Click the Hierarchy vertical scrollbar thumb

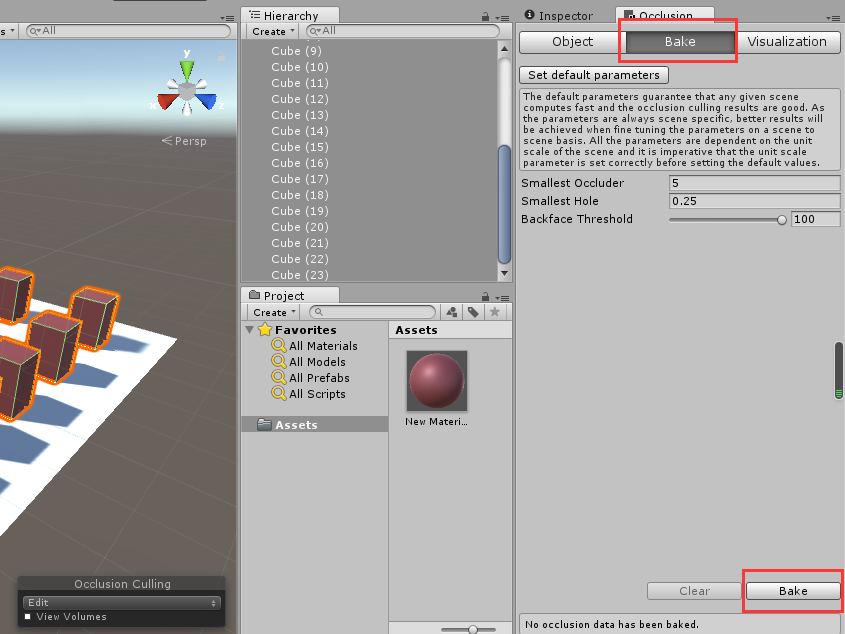(x=504, y=204)
